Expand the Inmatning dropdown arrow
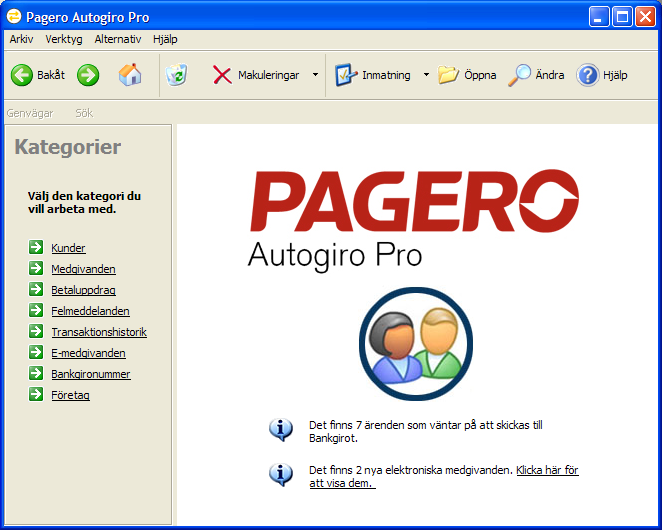This screenshot has height=530, width=662. [426, 75]
